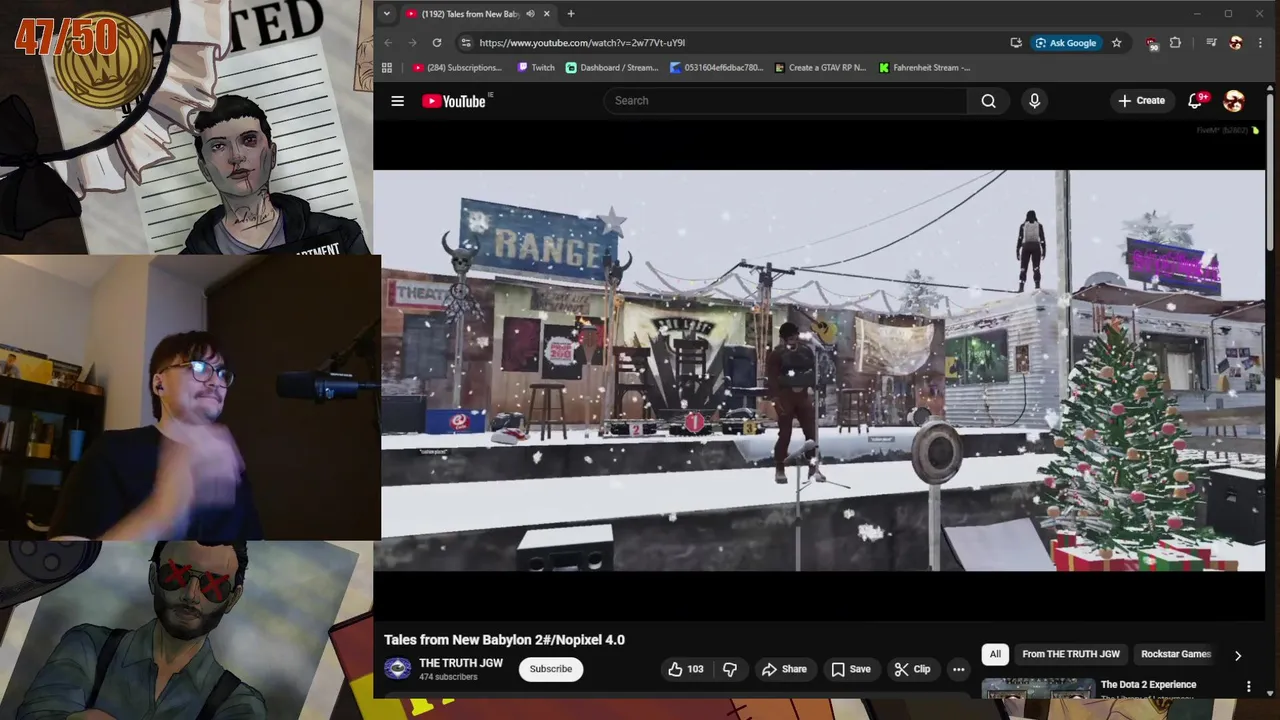Open the YouTube guide hamburger menu
The image size is (1280, 720).
tap(397, 101)
